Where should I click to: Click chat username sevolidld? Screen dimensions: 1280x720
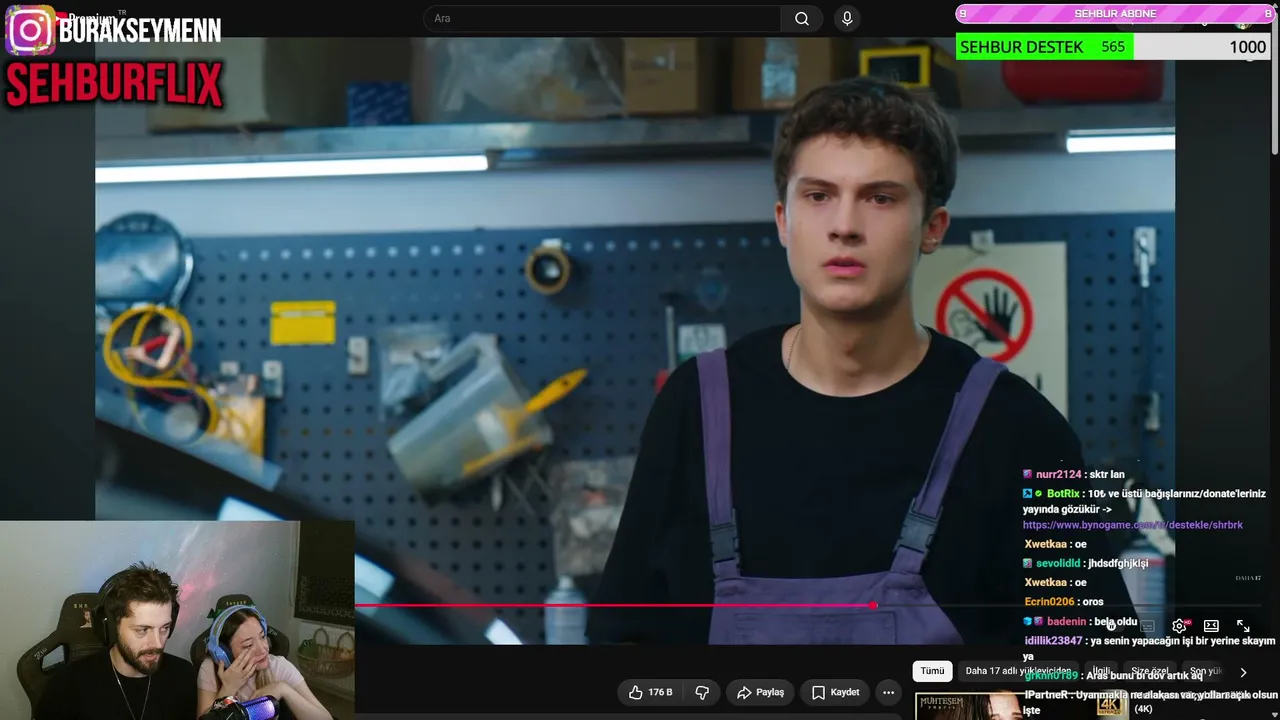click(1058, 563)
